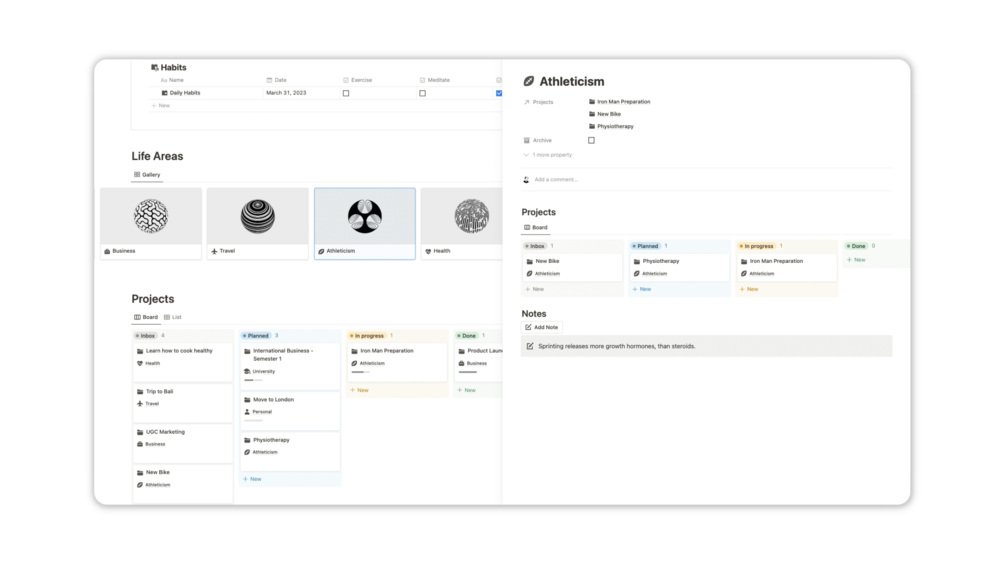This screenshot has height=565, width=1005.
Task: Click person icon under Move to London
Action: click(247, 412)
